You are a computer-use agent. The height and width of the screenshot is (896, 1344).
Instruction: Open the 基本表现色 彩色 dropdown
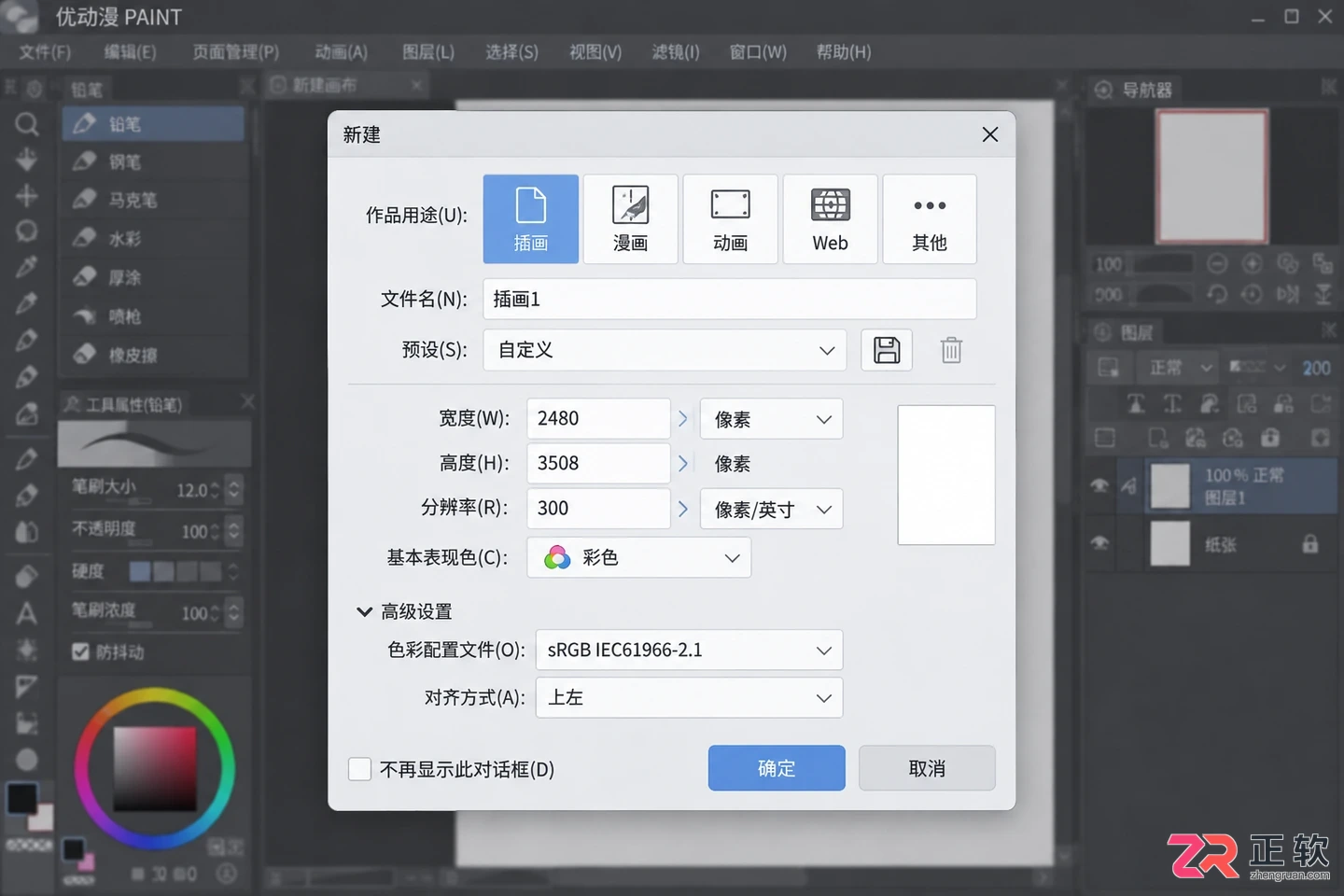[639, 557]
